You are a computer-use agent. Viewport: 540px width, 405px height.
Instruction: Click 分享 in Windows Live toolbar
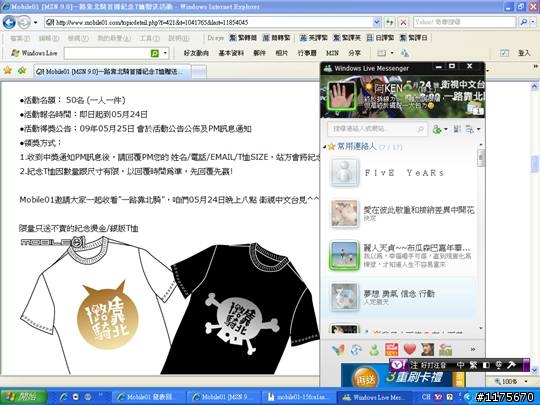pos(354,53)
